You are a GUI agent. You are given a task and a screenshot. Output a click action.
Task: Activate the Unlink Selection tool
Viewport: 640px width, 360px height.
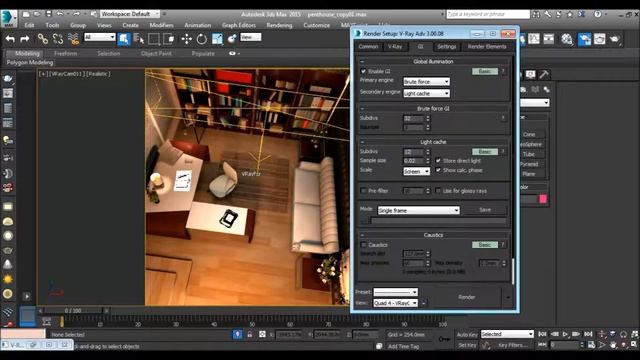58,39
